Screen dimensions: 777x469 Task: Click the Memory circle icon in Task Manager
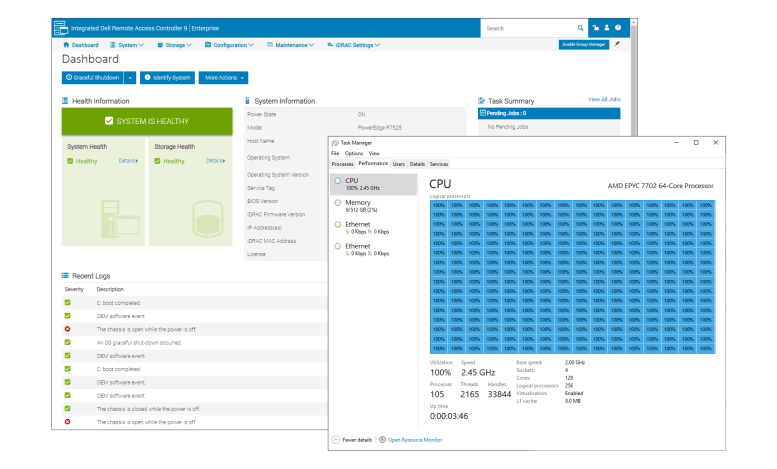pos(337,202)
